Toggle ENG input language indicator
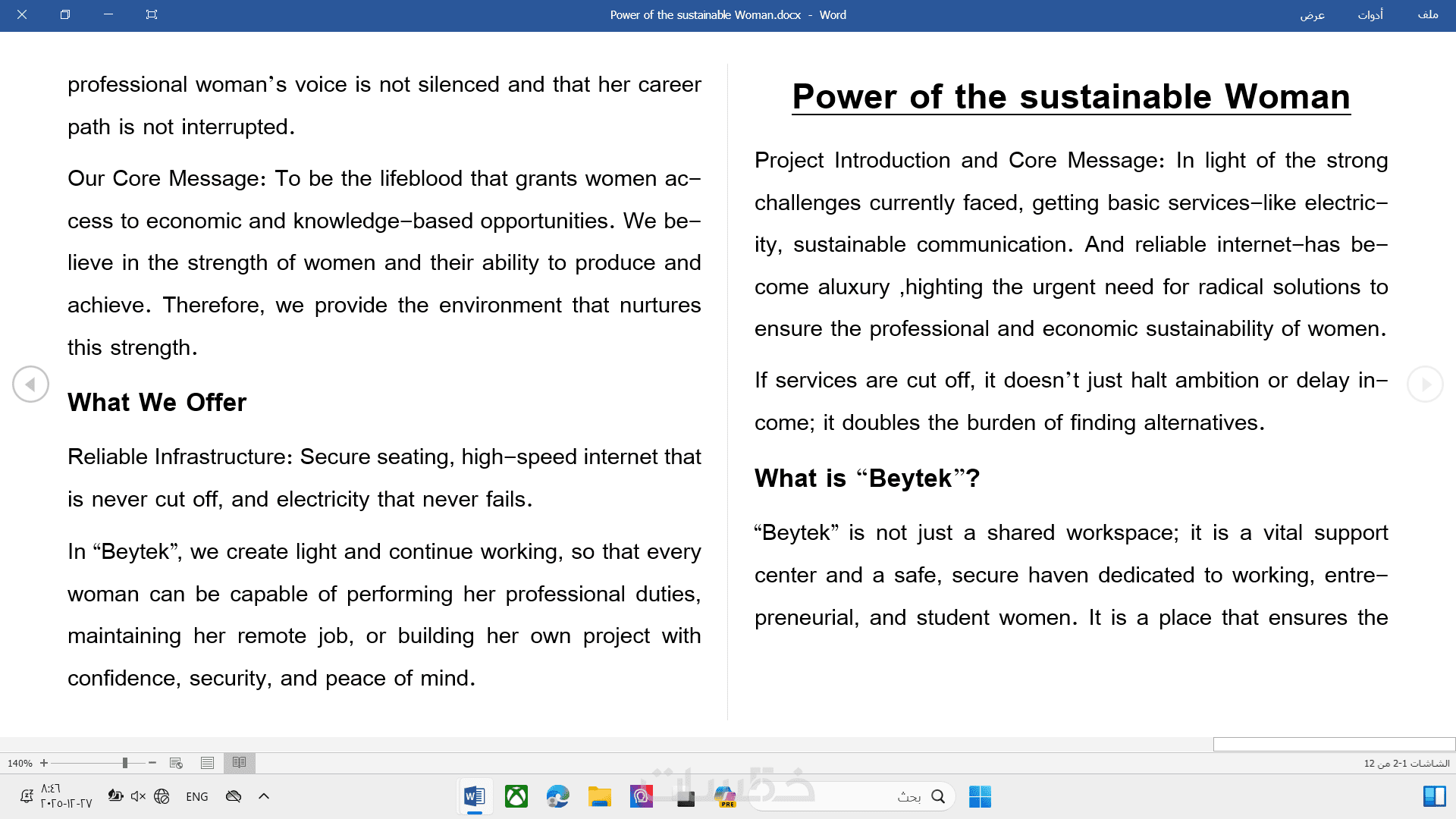1456x819 pixels. pyautogui.click(x=196, y=796)
